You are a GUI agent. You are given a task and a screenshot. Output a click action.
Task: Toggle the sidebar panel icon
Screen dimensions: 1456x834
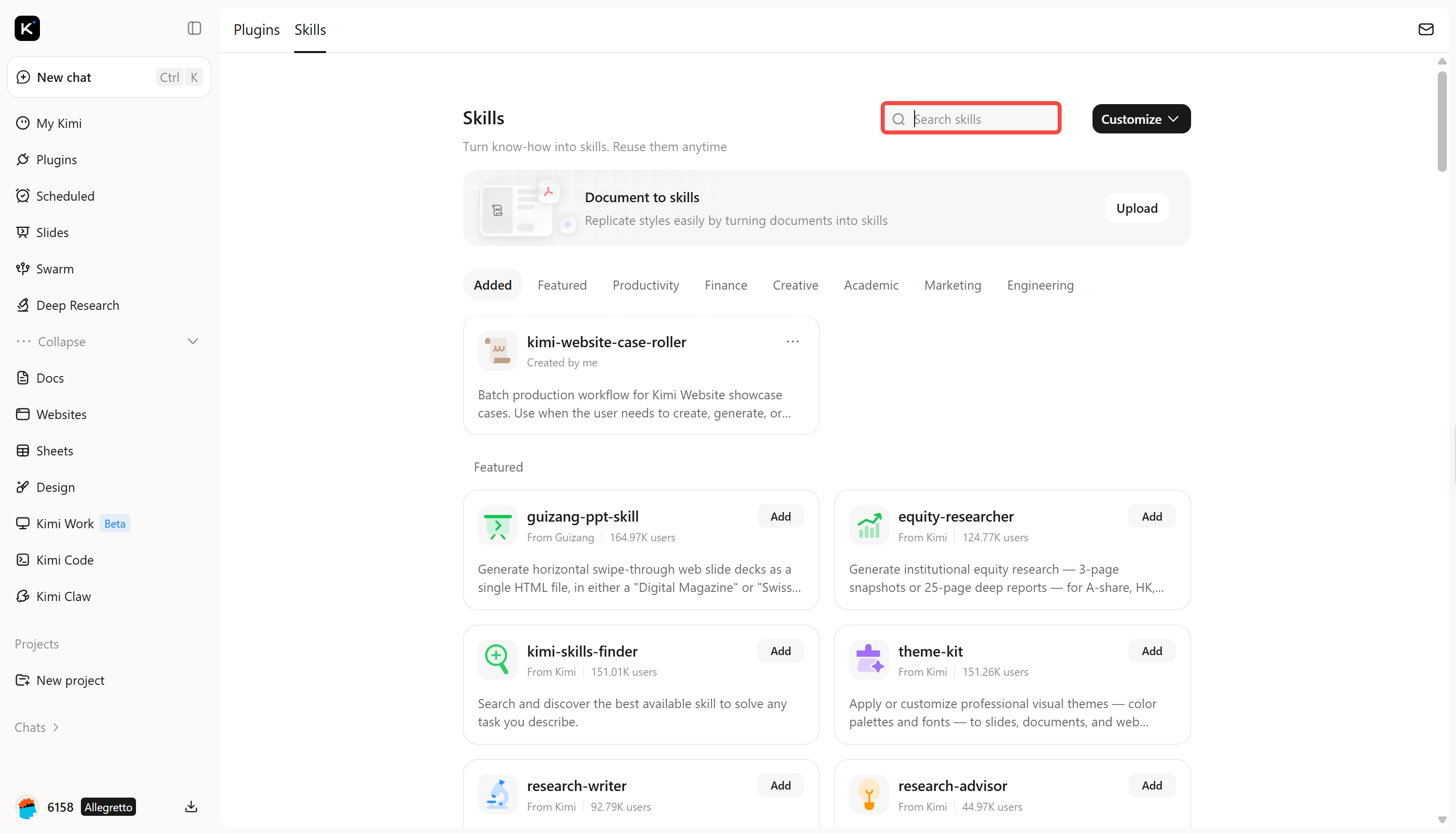(x=194, y=28)
